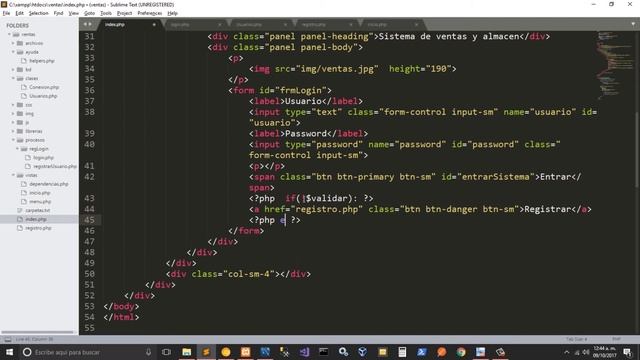Viewport: 640px width, 360px height.
Task: Expand the archivos folder
Action: click(x=13, y=43)
